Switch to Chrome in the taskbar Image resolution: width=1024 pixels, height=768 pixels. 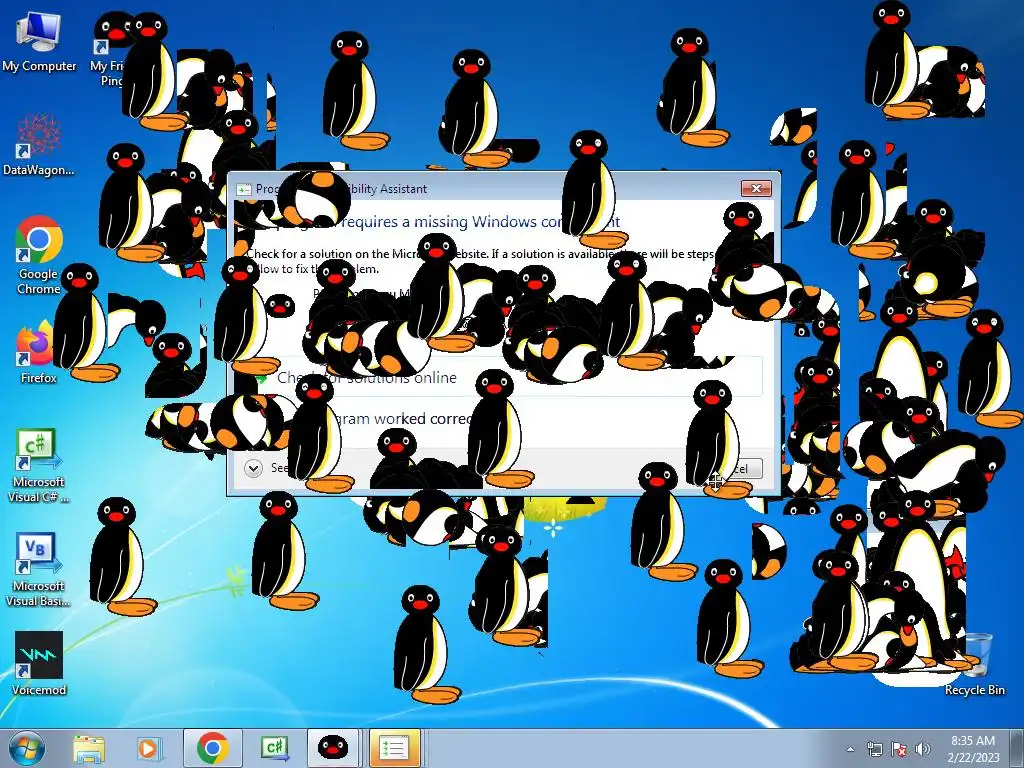212,748
